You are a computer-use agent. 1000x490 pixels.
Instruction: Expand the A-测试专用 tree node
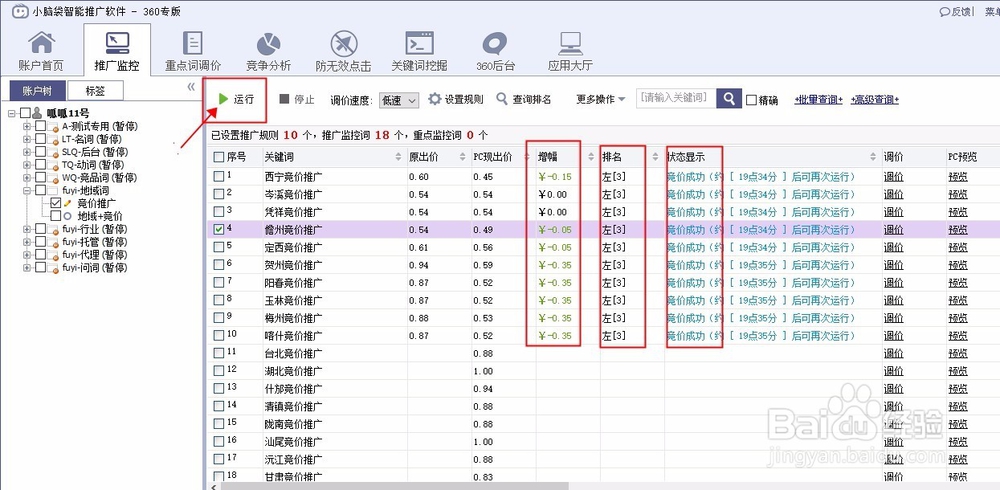(x=27, y=126)
